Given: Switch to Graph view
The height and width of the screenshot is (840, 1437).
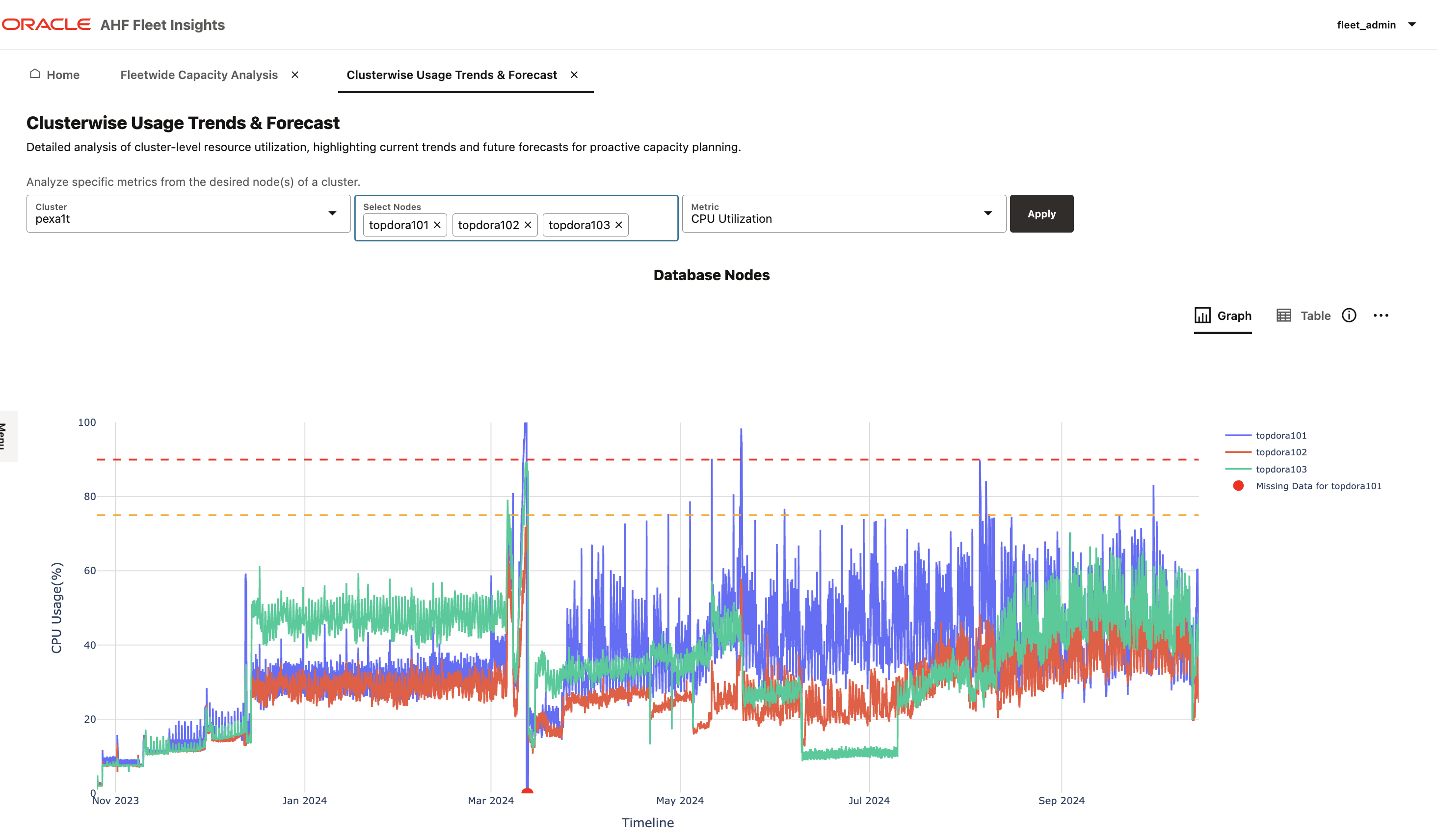Looking at the screenshot, I should (x=1224, y=315).
